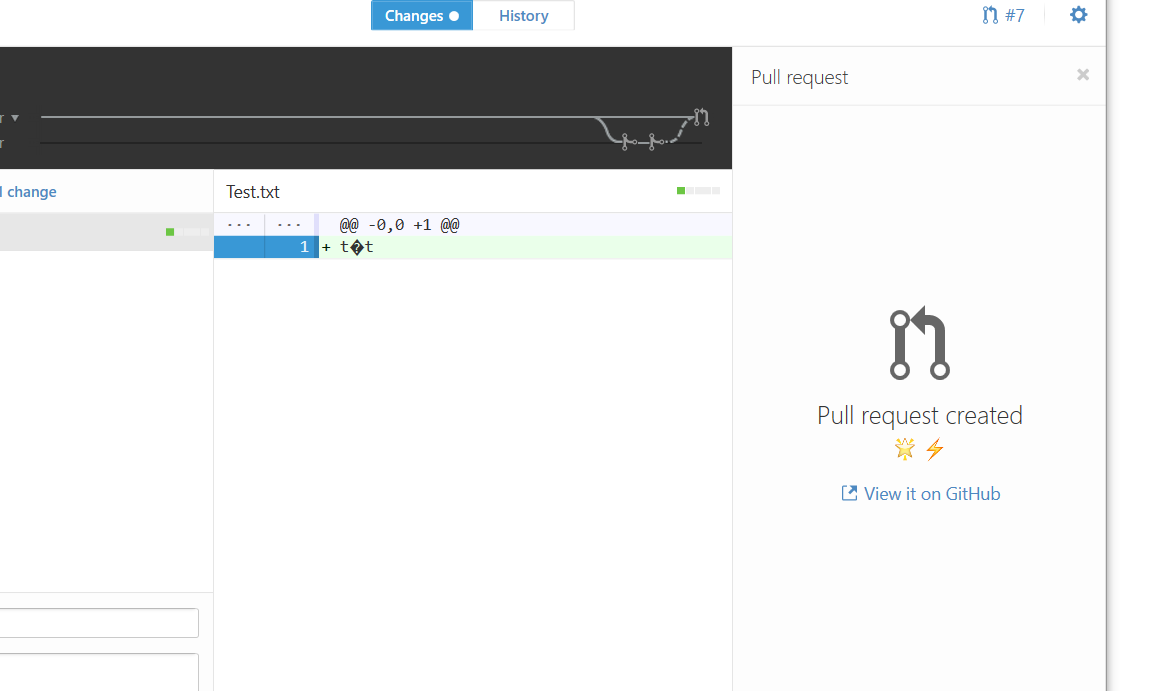The image size is (1157, 691).
Task: Close the Pull request panel
Action: coord(1082,75)
